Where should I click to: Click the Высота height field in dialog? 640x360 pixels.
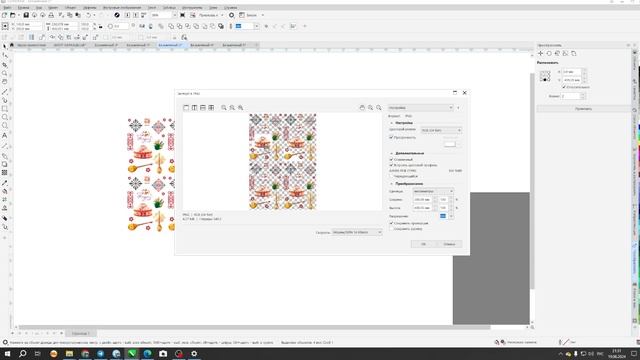[422, 208]
